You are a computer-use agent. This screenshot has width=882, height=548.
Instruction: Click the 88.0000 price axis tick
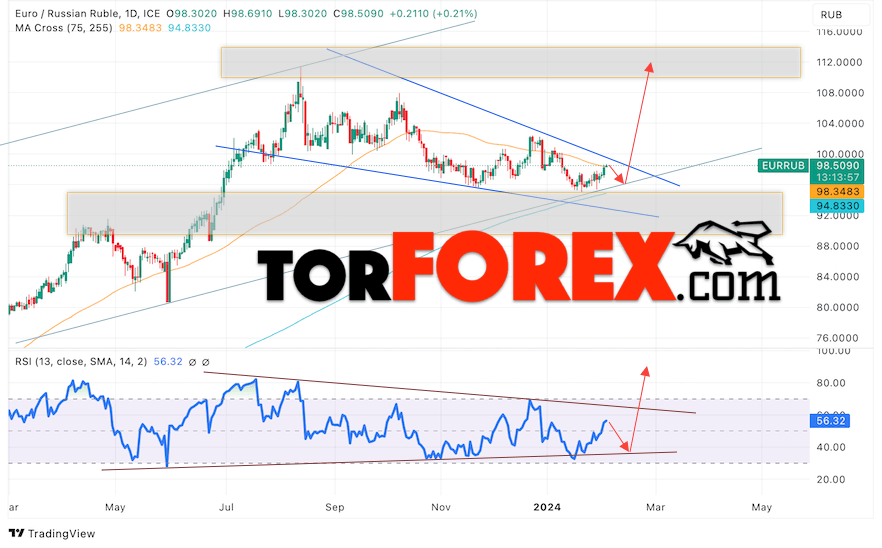coord(839,246)
